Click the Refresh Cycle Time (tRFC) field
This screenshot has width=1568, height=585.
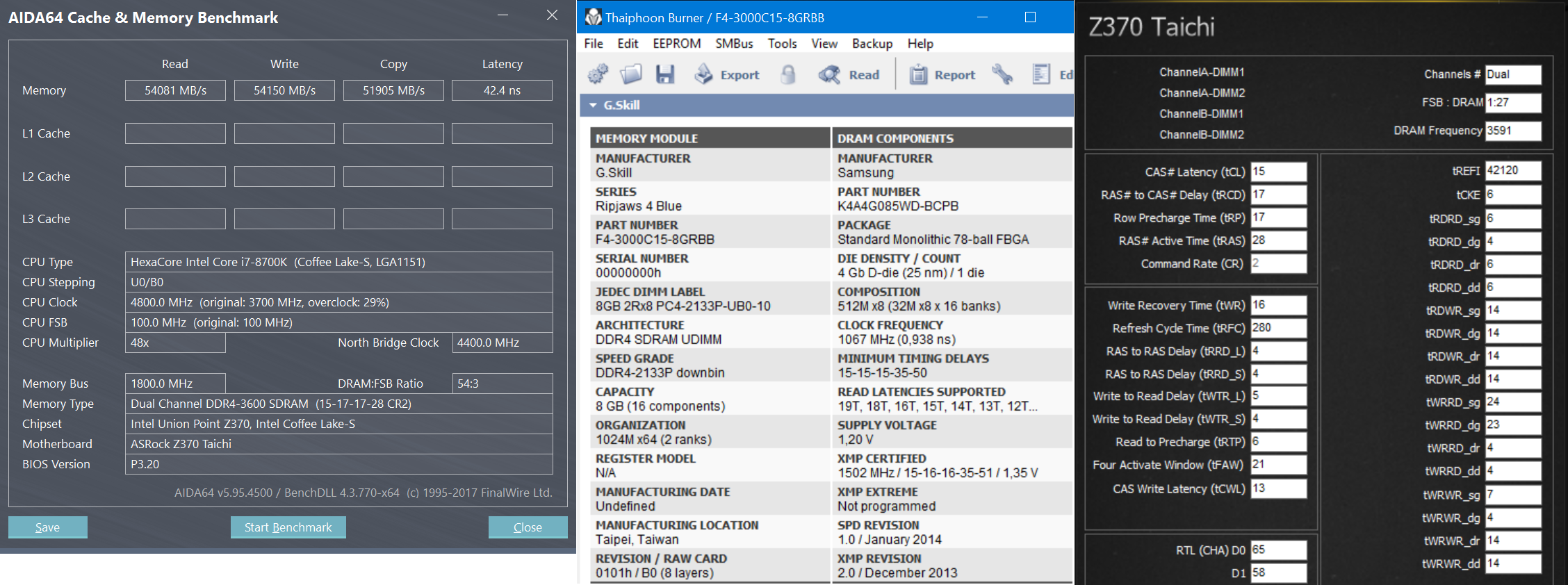[x=1279, y=328]
